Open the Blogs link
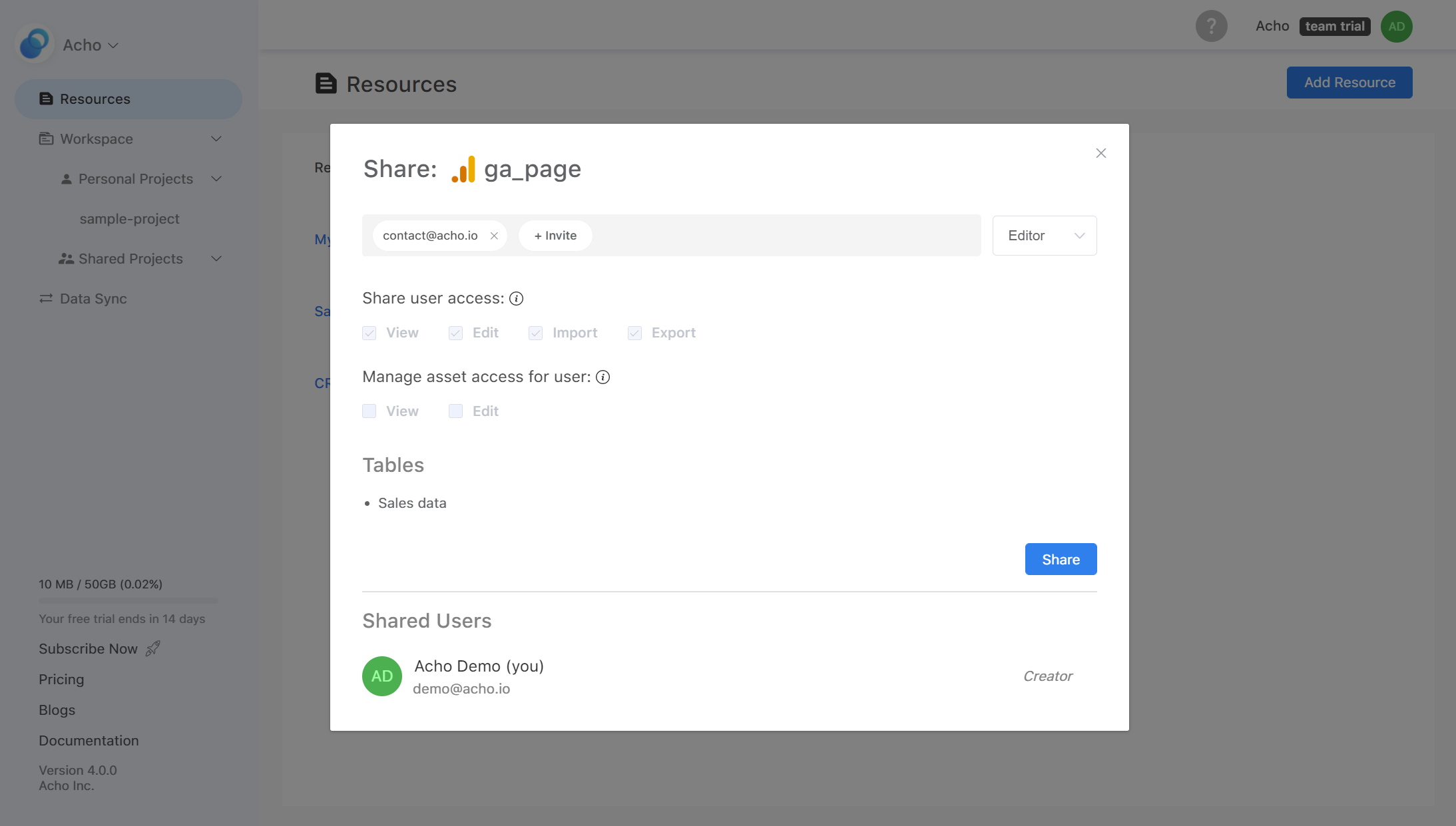 coord(57,710)
